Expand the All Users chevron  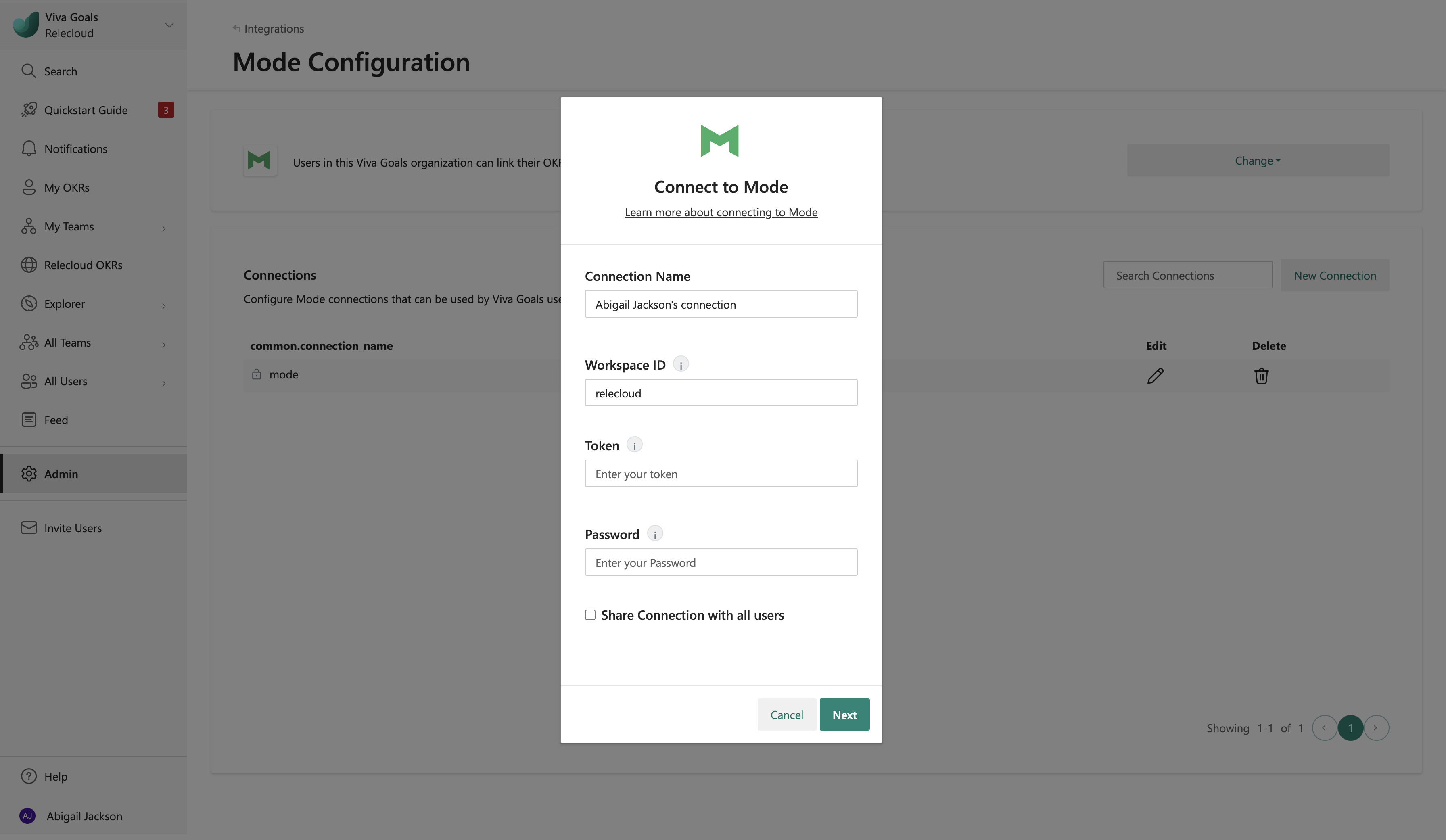pos(163,383)
